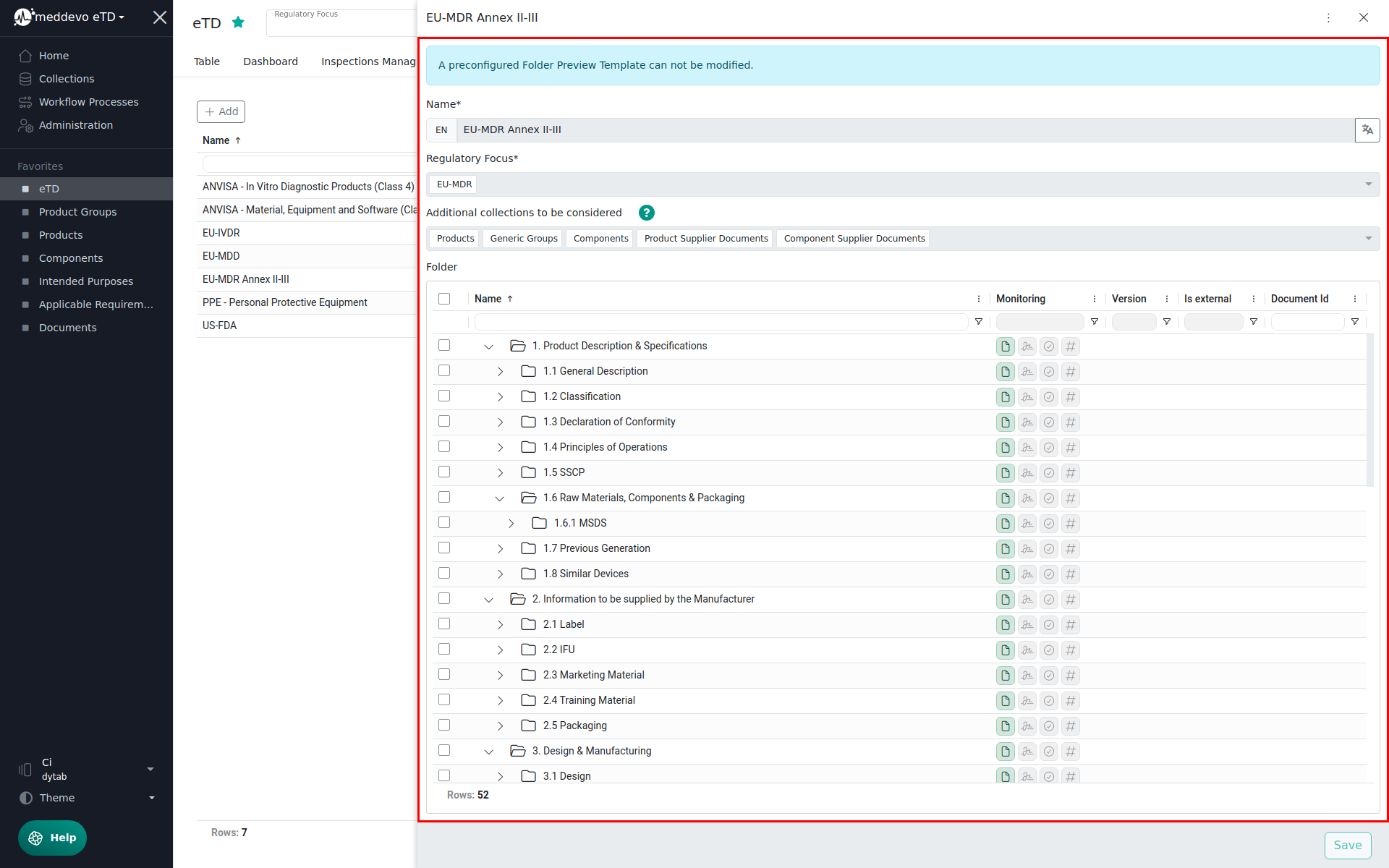Viewport: 1389px width, 868px height.
Task: Open Workflow Processes in sidebar
Action: 88,102
